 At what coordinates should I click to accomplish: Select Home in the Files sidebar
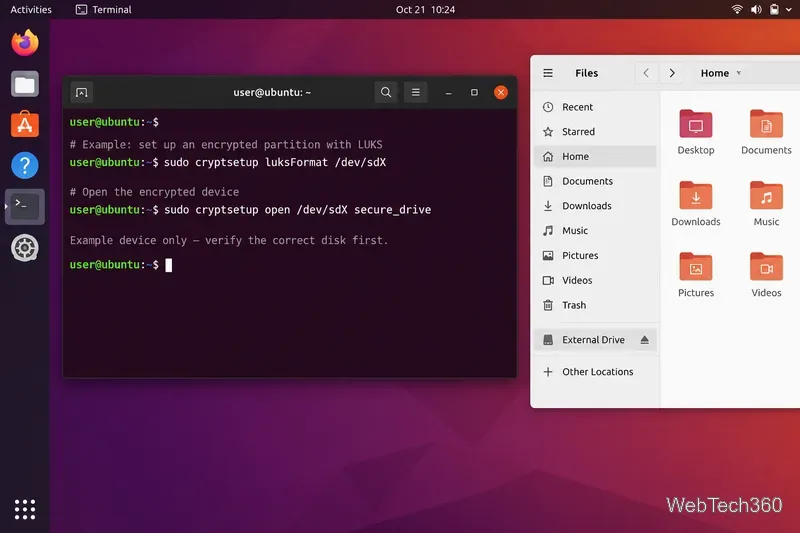(595, 157)
